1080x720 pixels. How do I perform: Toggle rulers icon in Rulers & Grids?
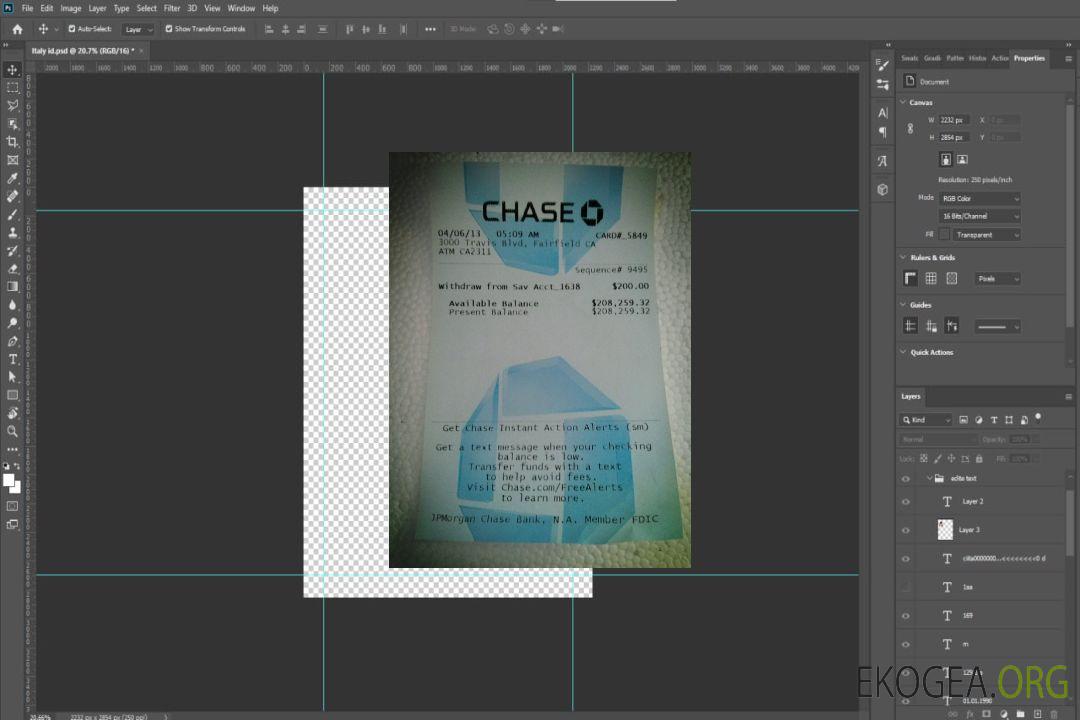click(x=910, y=278)
